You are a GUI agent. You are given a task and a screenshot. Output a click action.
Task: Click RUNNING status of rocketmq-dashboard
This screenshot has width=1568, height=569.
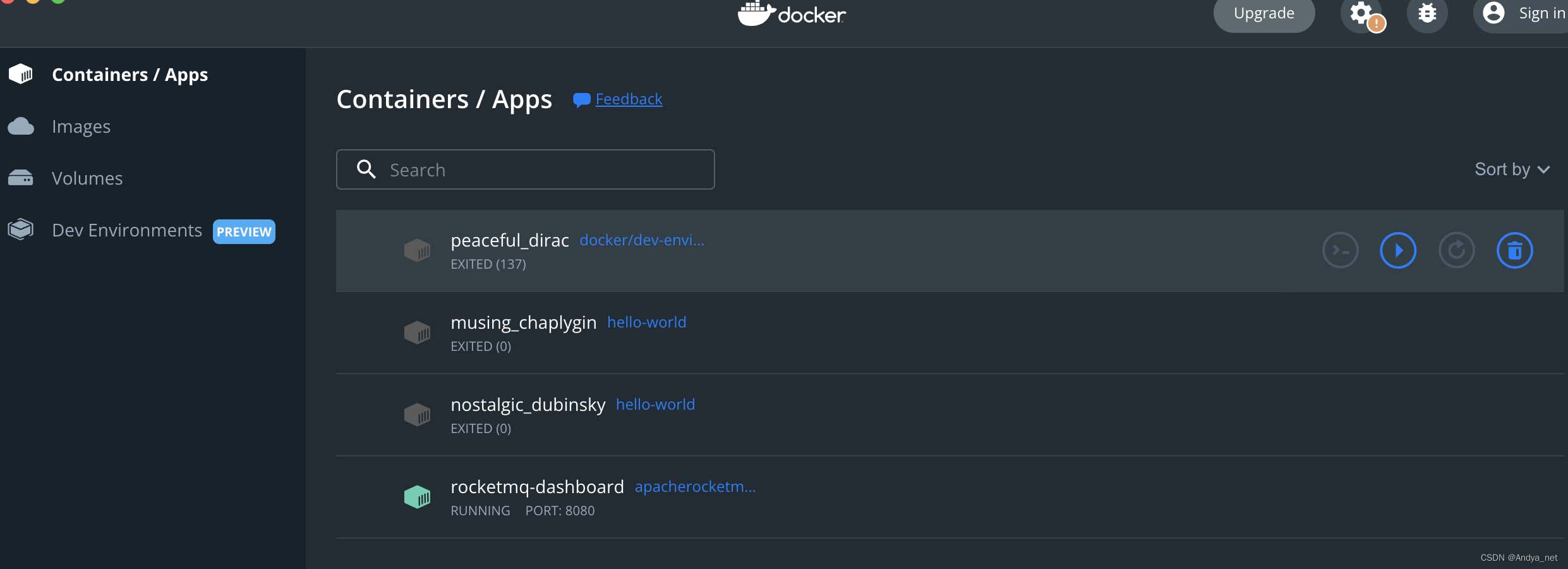pos(480,511)
